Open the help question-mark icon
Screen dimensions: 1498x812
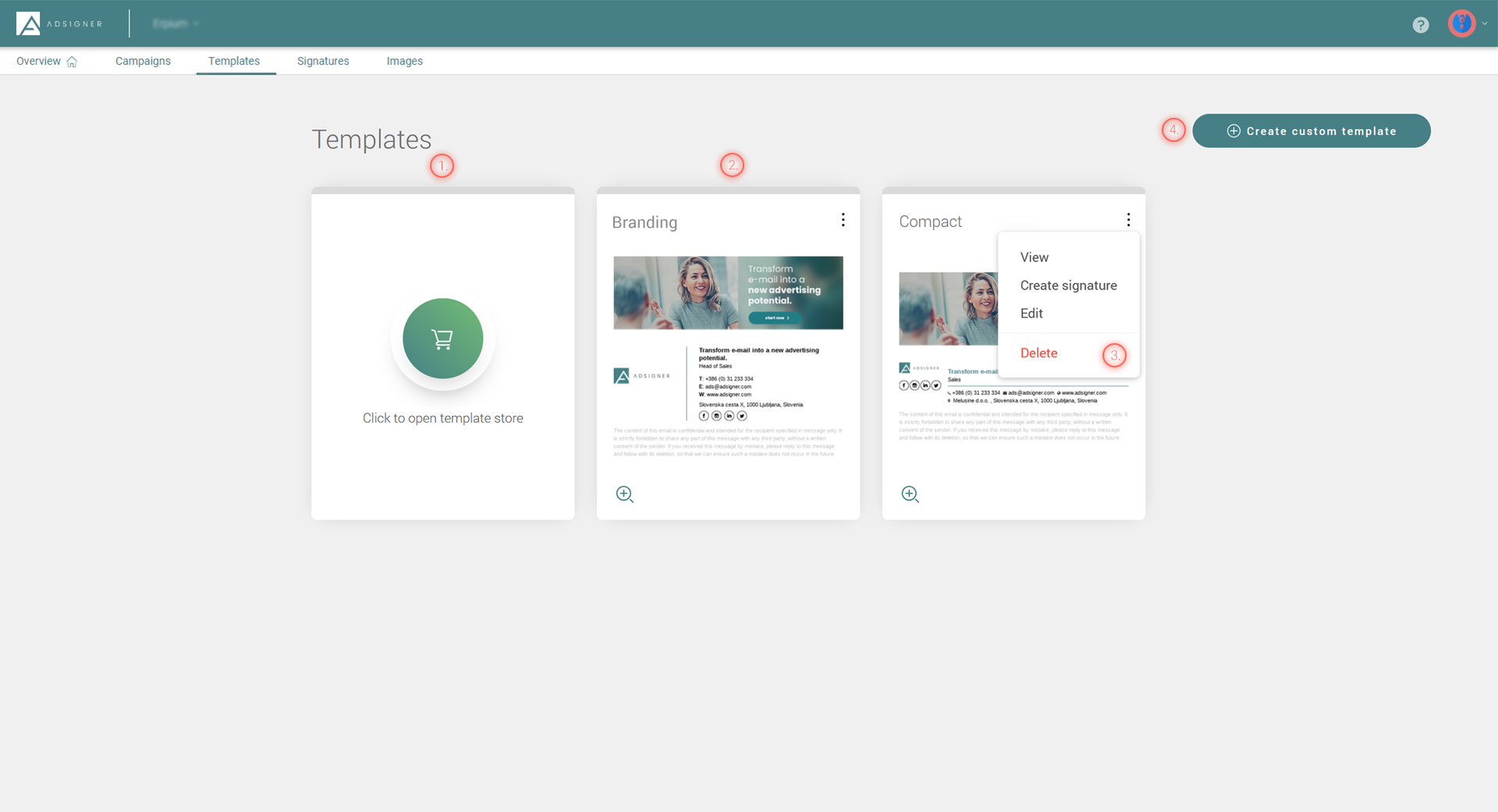point(1420,24)
